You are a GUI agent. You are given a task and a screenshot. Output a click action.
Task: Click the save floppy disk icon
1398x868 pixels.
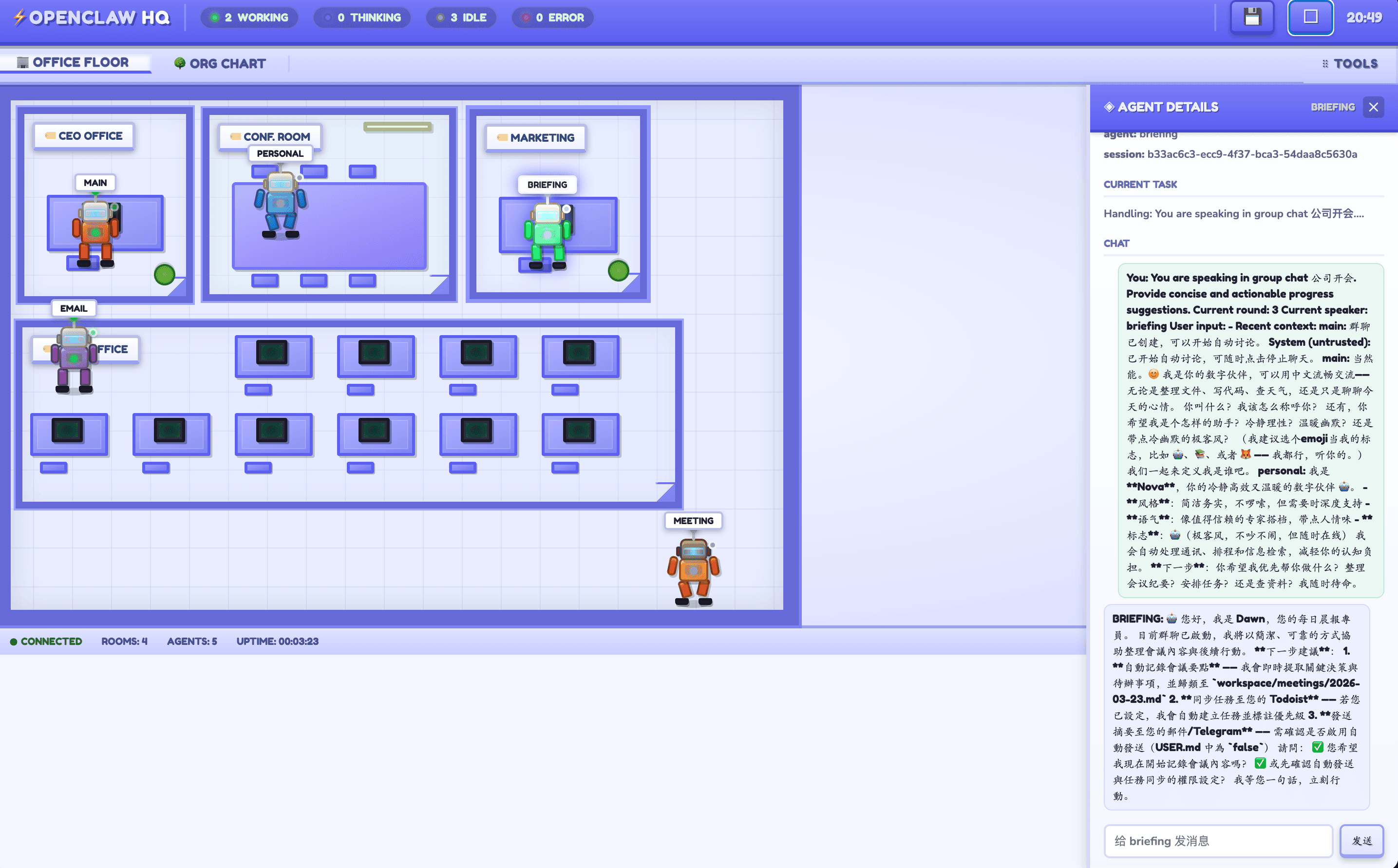1251,17
